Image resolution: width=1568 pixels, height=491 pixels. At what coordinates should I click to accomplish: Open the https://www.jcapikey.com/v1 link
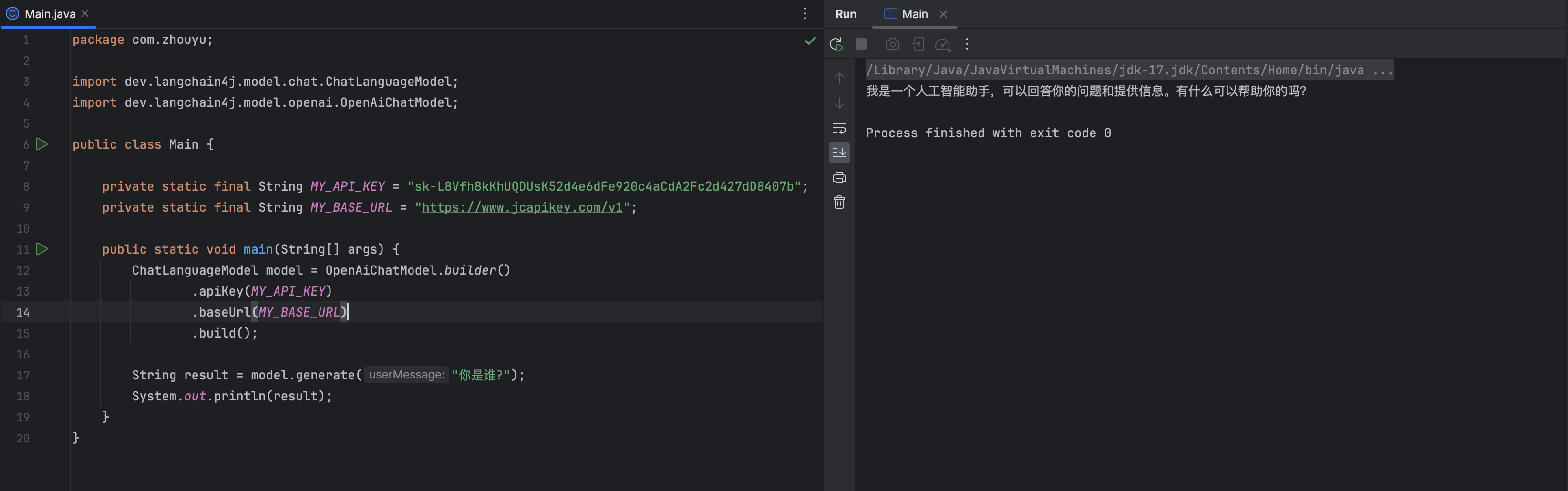(x=522, y=207)
